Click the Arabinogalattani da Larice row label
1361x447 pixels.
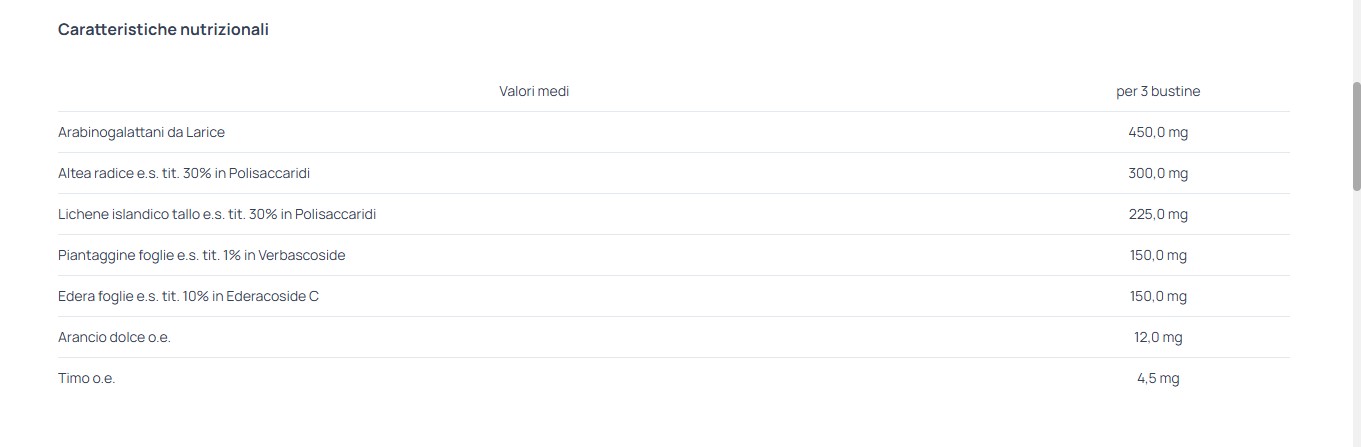141,132
